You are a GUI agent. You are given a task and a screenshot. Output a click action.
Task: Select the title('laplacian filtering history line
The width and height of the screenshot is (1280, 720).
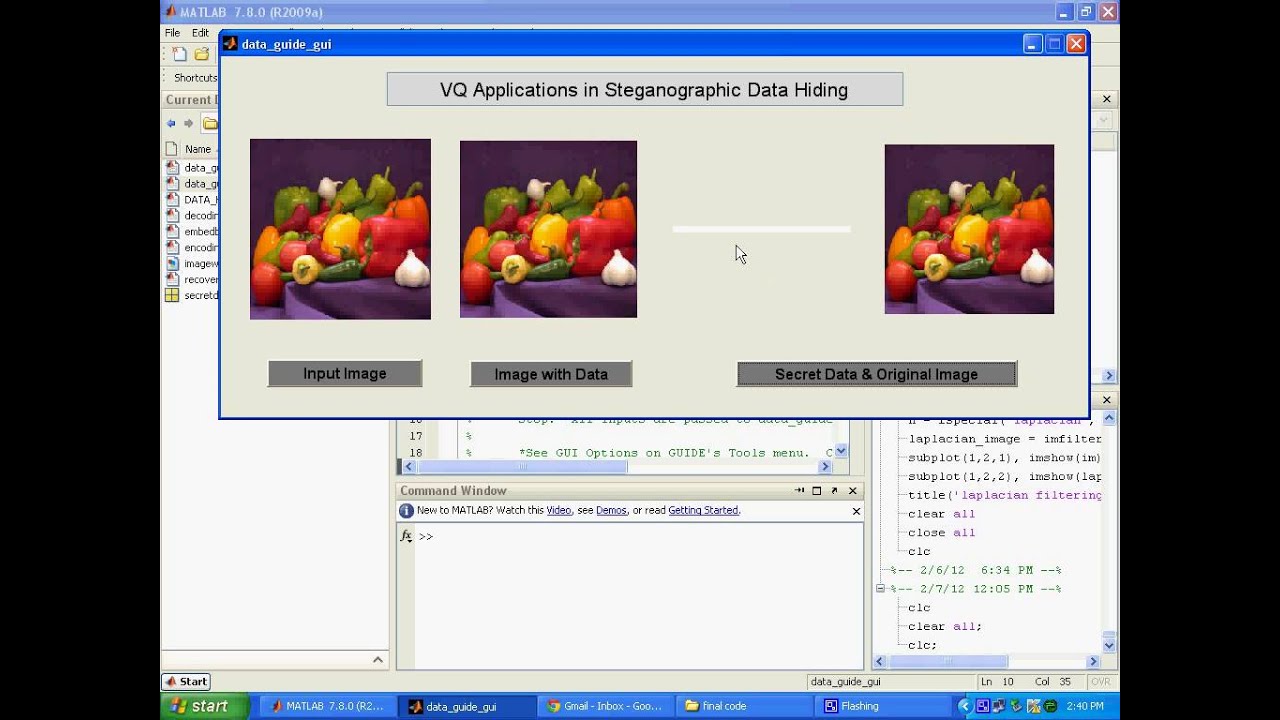pyautogui.click(x=1004, y=495)
